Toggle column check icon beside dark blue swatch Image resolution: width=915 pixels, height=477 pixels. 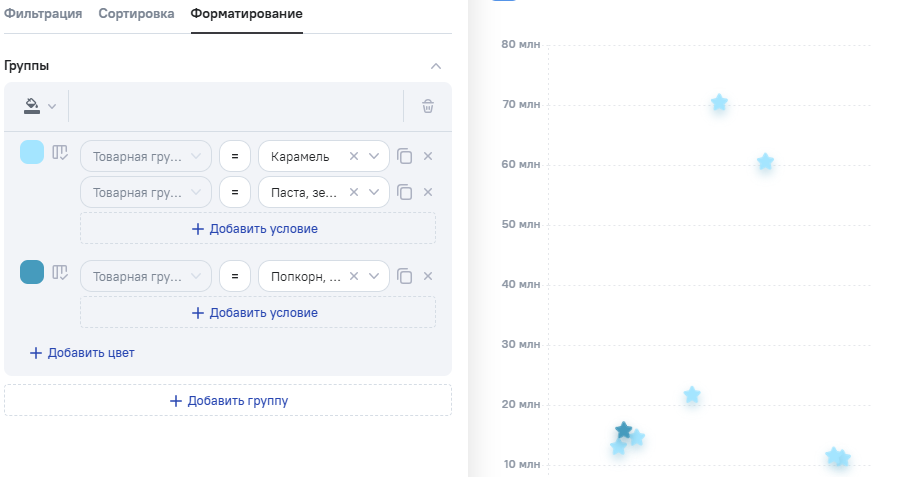pos(61,273)
